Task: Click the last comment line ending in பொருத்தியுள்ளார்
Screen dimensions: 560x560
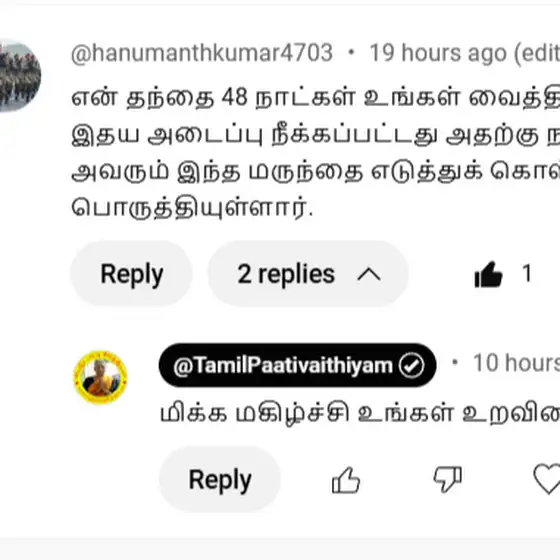Action: click(192, 208)
